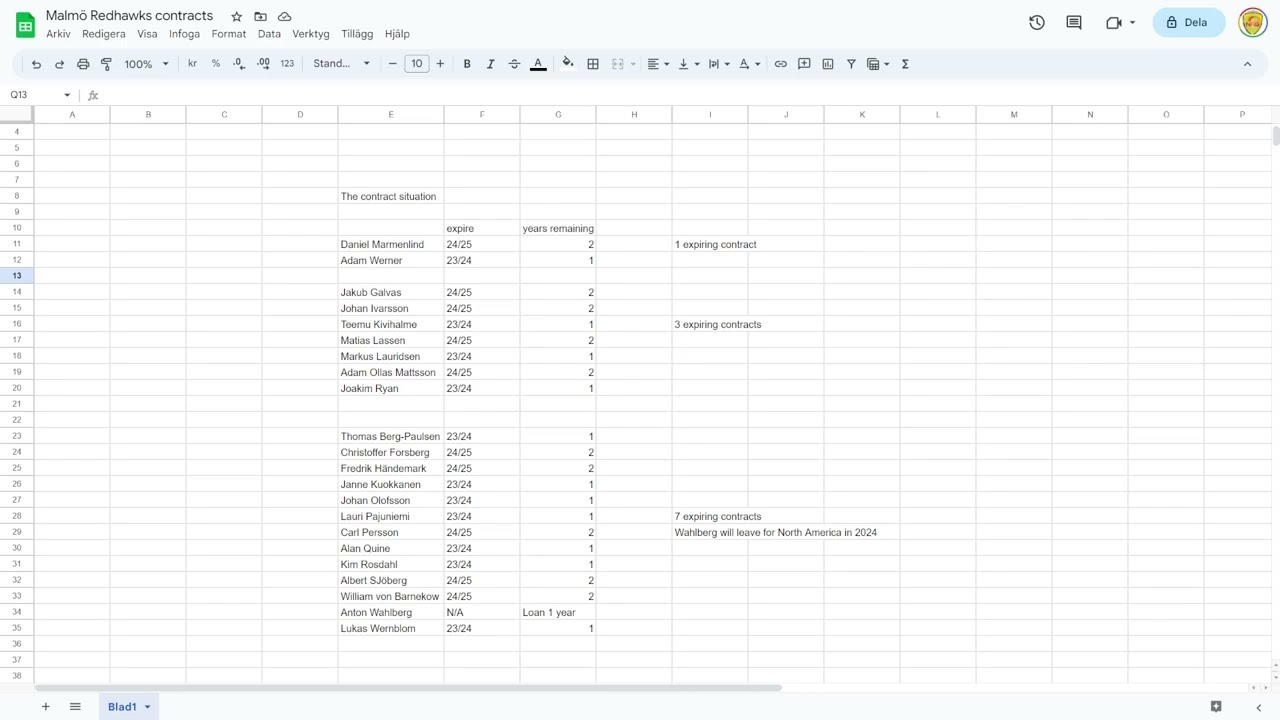The image size is (1280, 720).
Task: Open number format 123 menu
Action: coord(287,64)
